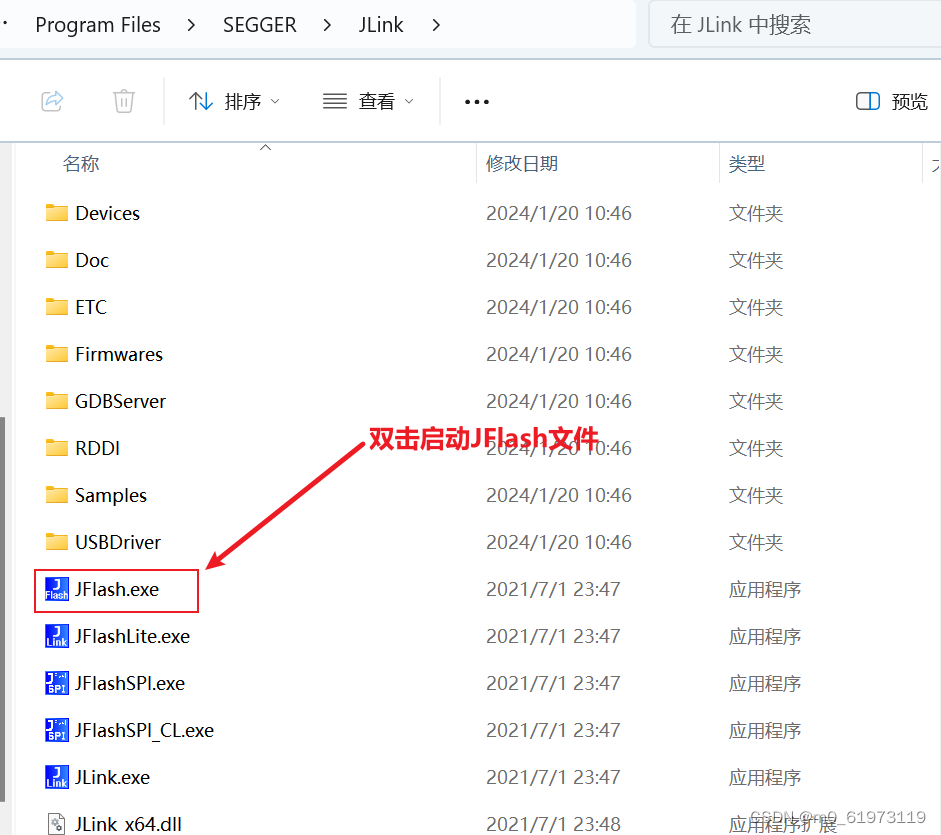Select the ETC folder icon

coord(56,307)
